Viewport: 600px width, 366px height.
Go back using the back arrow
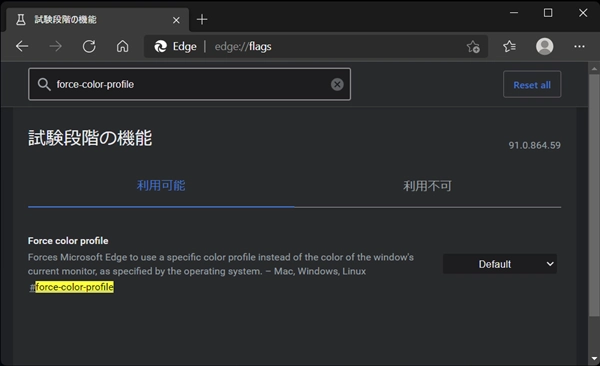tap(22, 46)
